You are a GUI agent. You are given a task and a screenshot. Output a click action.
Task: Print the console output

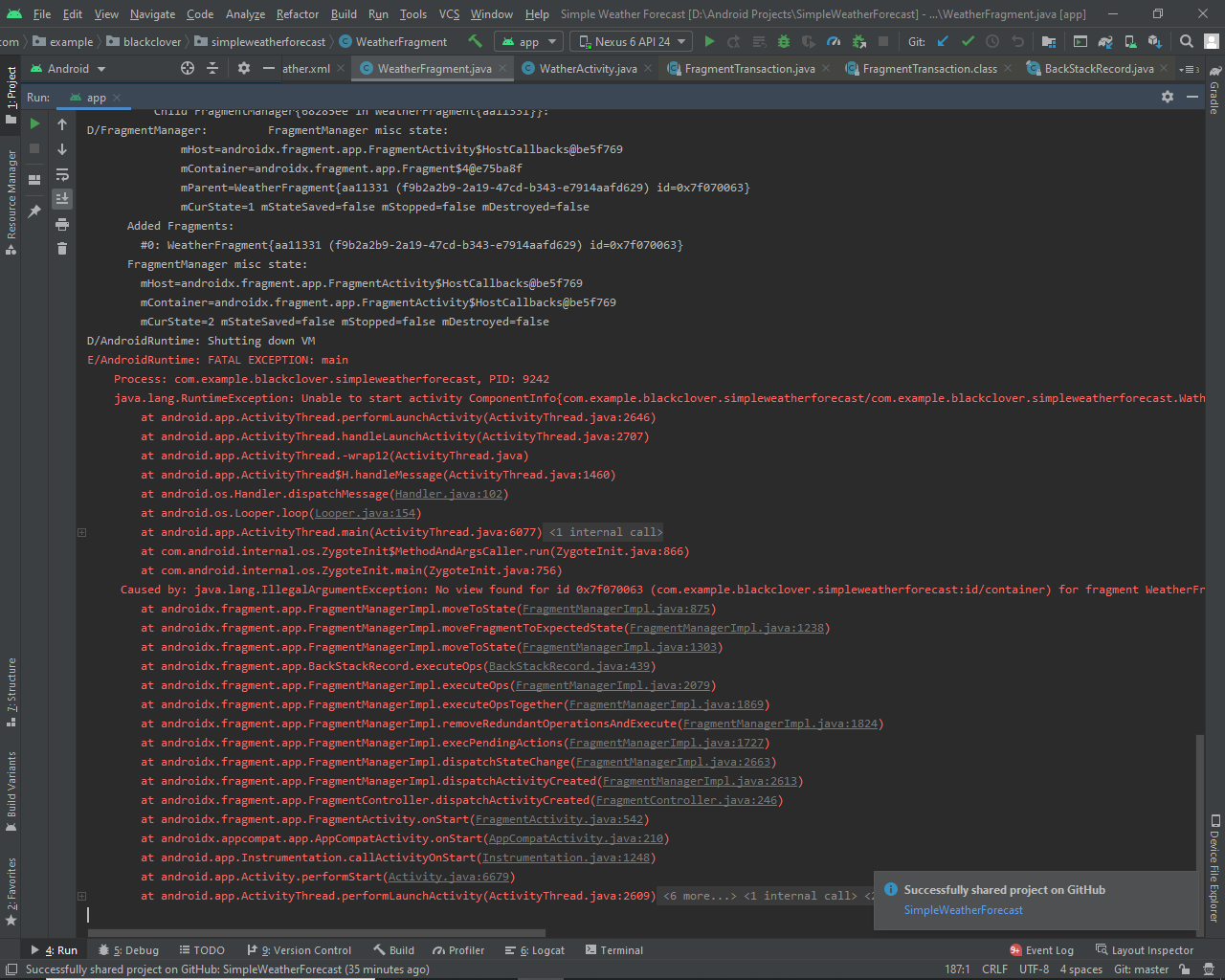click(x=62, y=224)
